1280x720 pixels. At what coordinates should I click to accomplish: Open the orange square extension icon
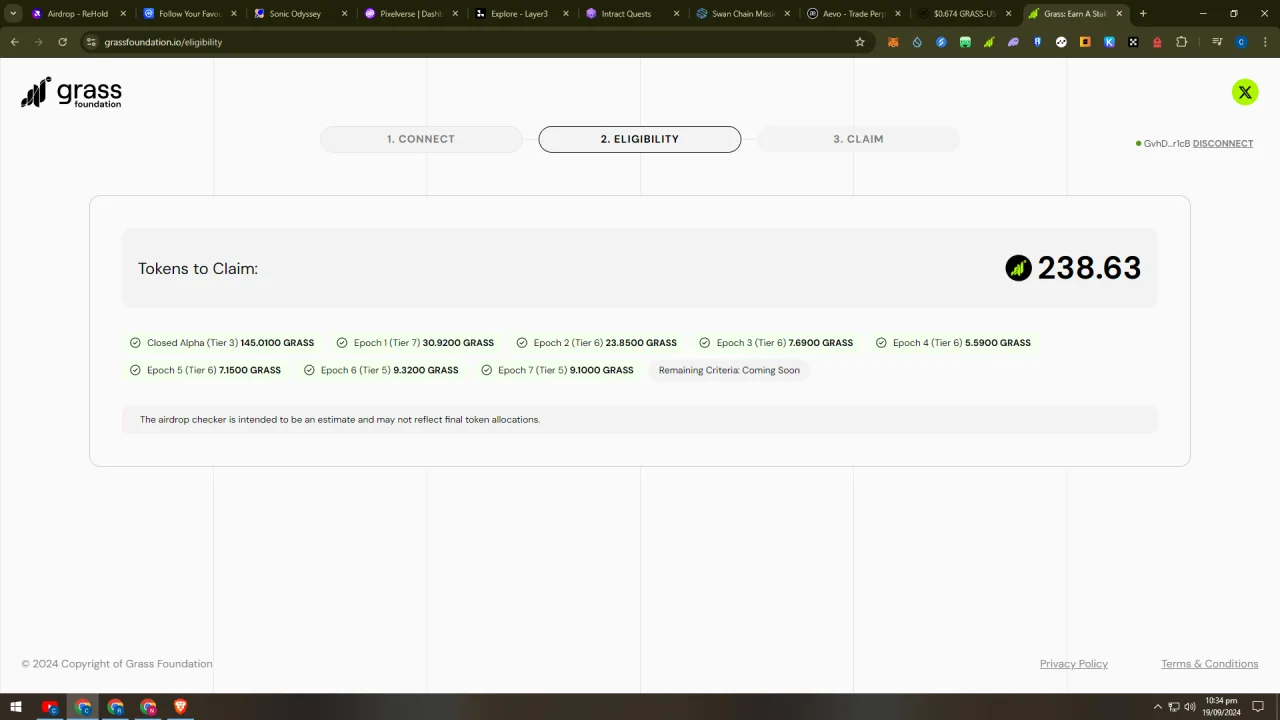[1085, 42]
